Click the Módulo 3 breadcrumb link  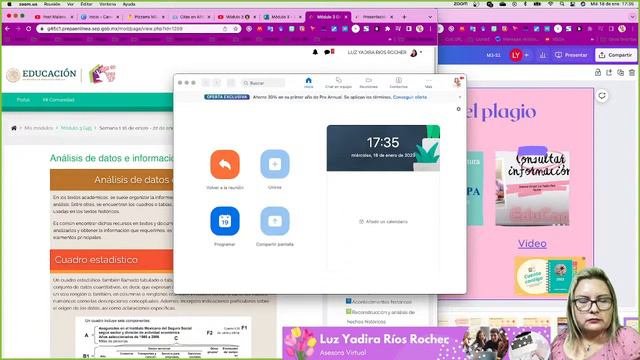point(76,128)
